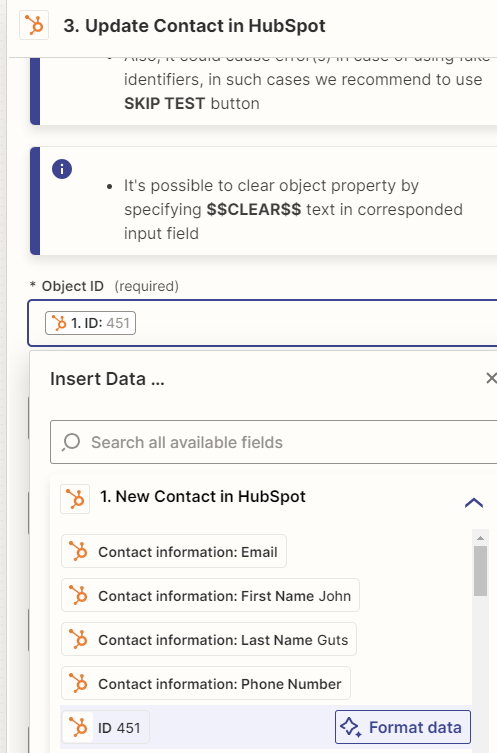
Task: Insert Contact information: Last Name Guts
Action: (209, 640)
